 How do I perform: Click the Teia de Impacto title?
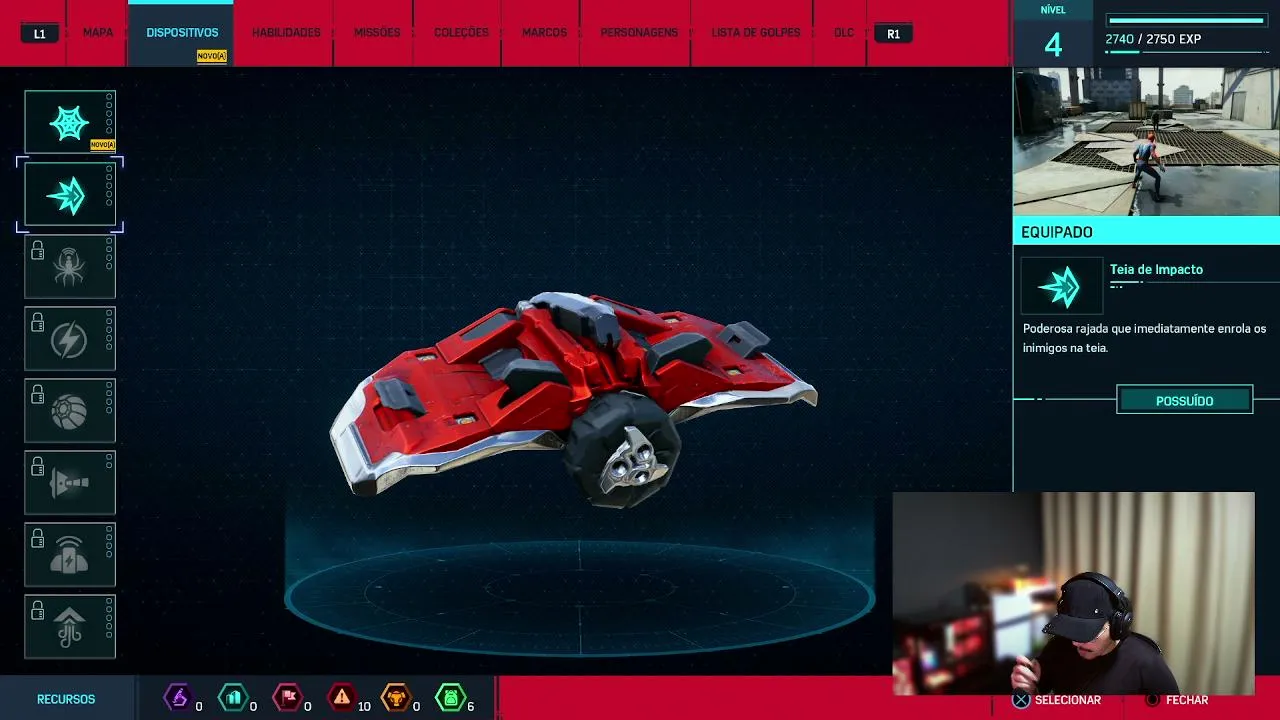[x=1156, y=269]
